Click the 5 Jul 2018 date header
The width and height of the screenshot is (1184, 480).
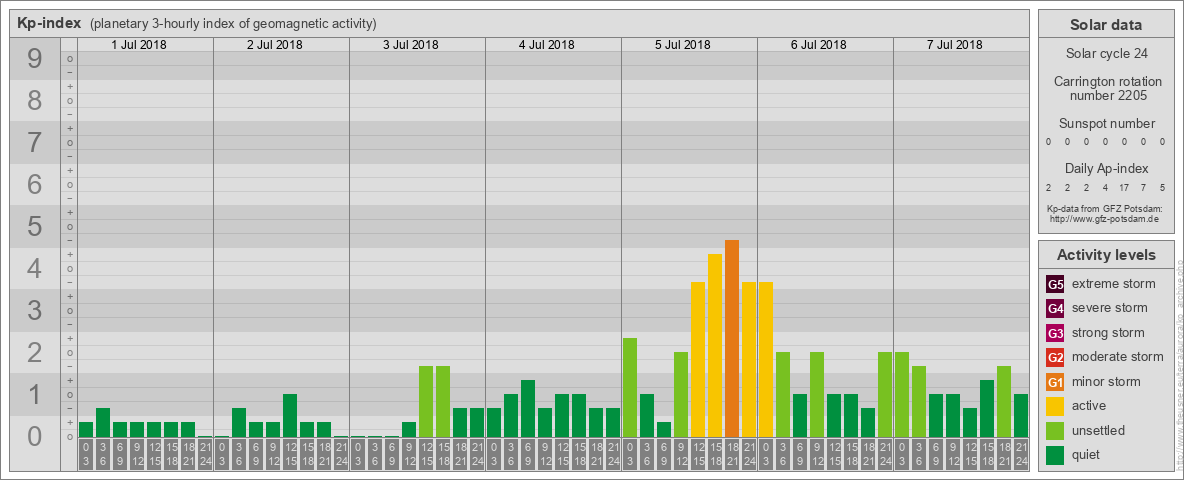[x=683, y=45]
